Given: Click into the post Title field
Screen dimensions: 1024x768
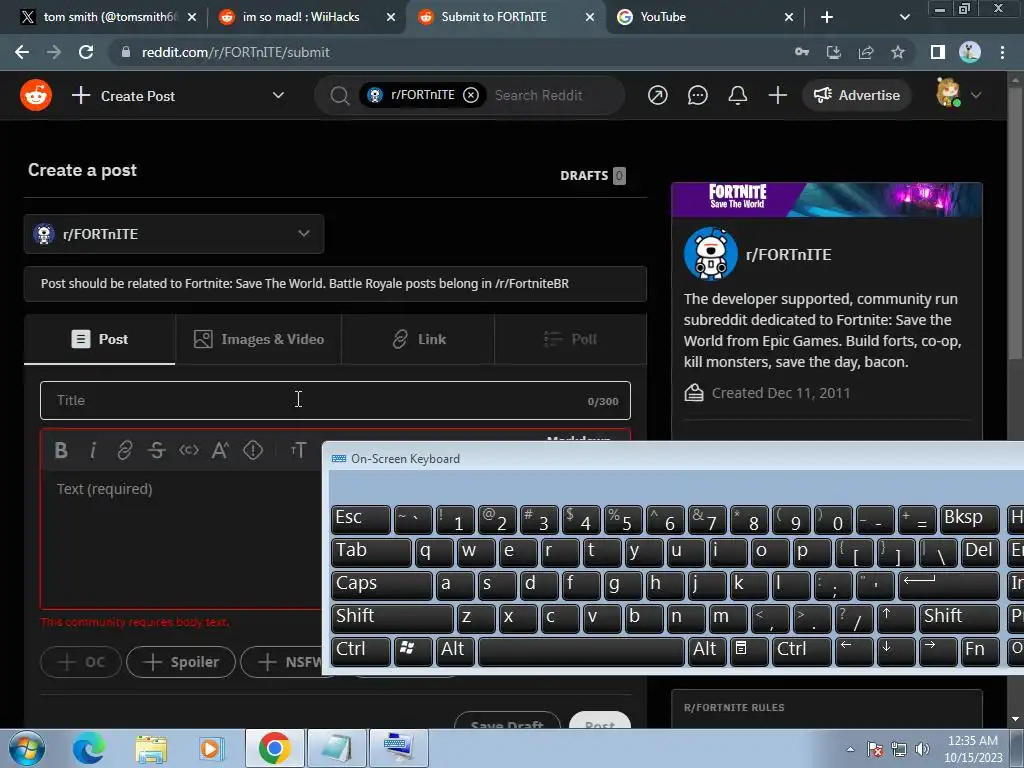Looking at the screenshot, I should click(335, 400).
